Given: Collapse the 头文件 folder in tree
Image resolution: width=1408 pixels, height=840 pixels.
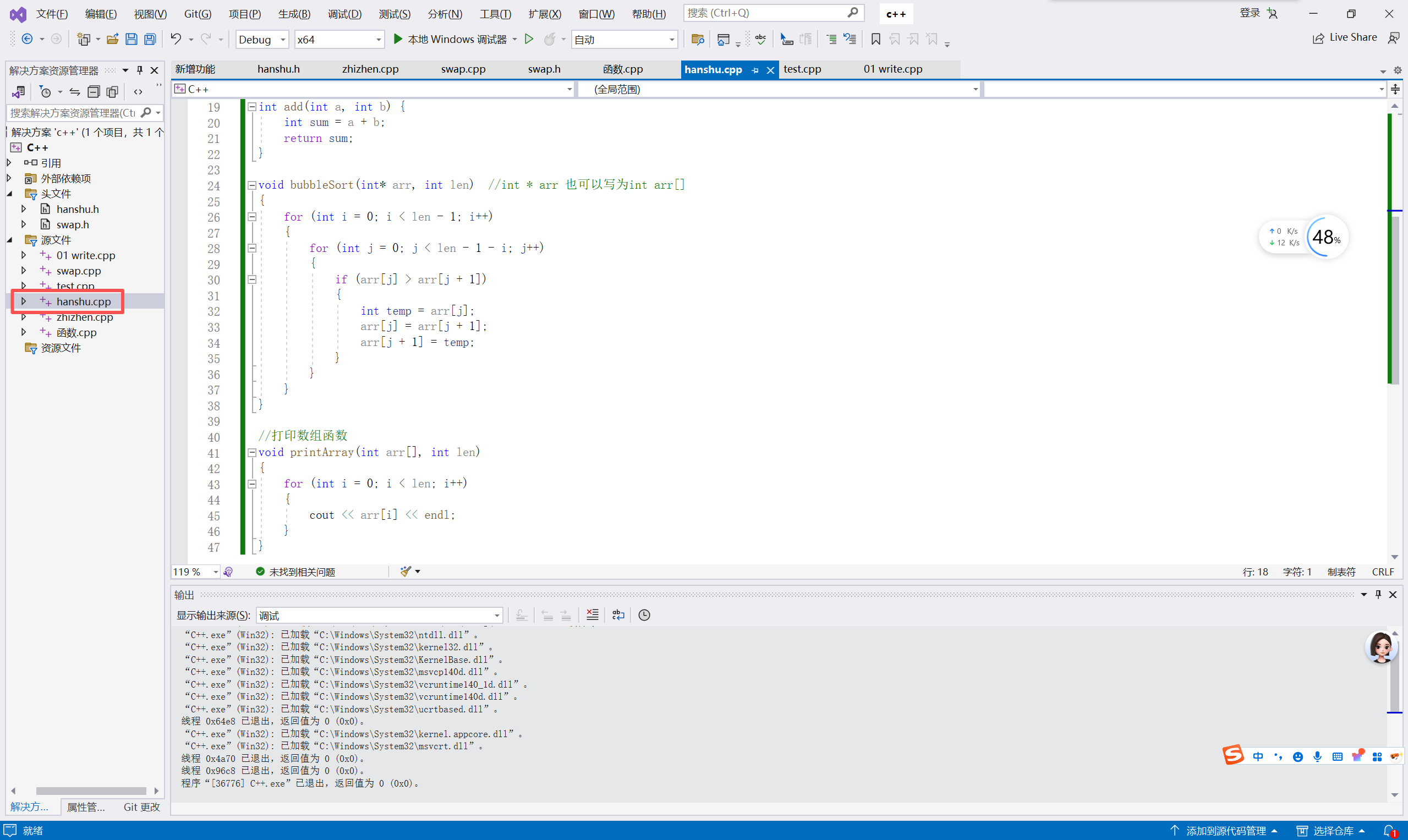Looking at the screenshot, I should (x=9, y=194).
